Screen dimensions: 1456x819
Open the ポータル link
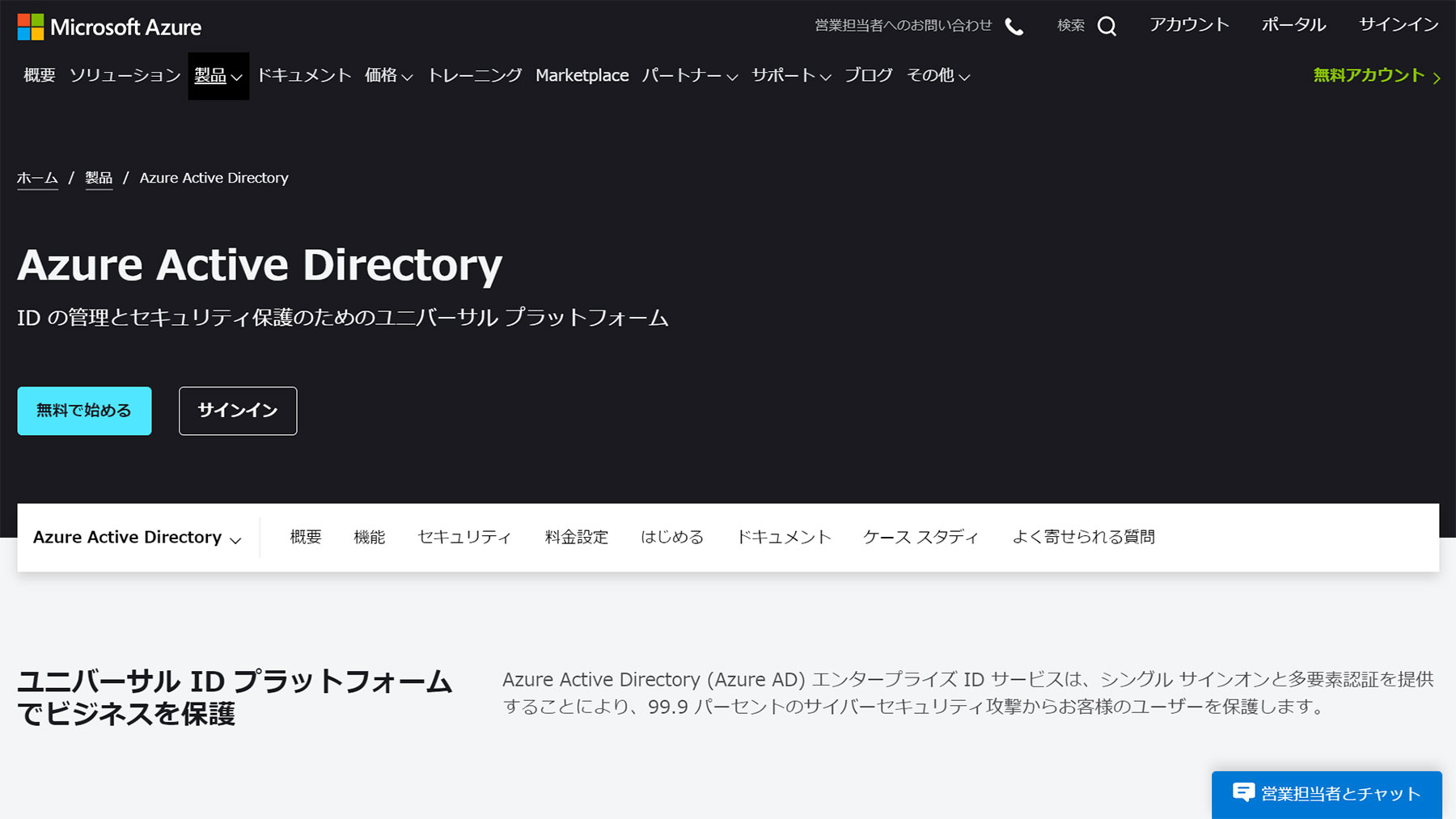[x=1293, y=25]
